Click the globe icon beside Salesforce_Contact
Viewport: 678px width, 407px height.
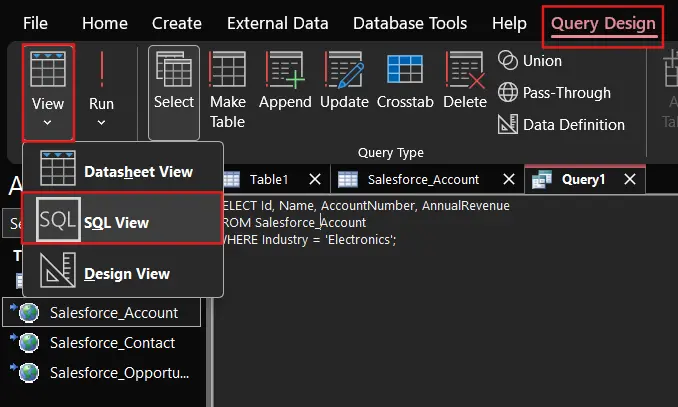27,343
